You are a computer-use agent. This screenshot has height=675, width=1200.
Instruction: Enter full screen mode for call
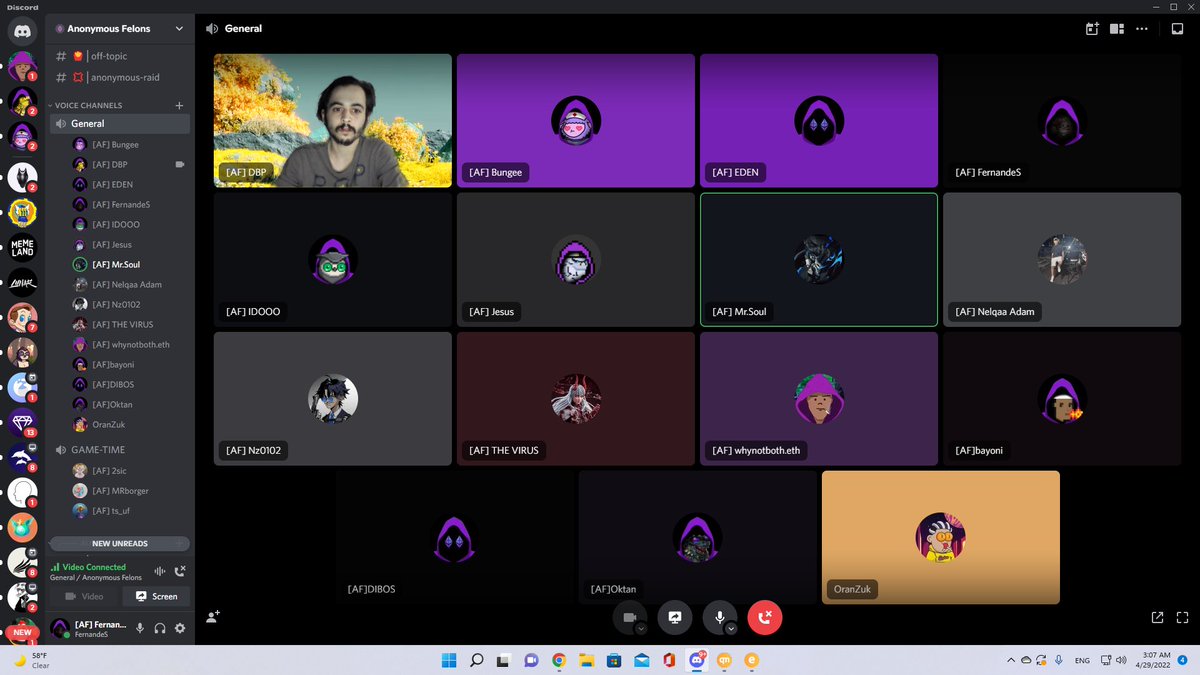pyautogui.click(x=1182, y=618)
